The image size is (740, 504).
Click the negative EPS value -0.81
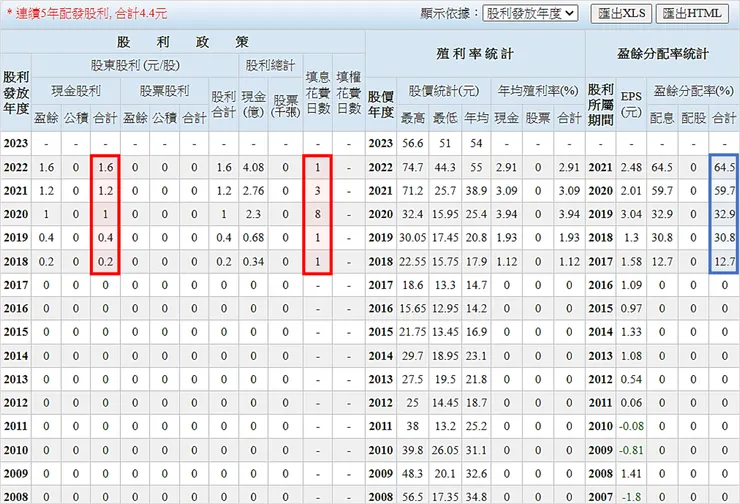tap(631, 450)
